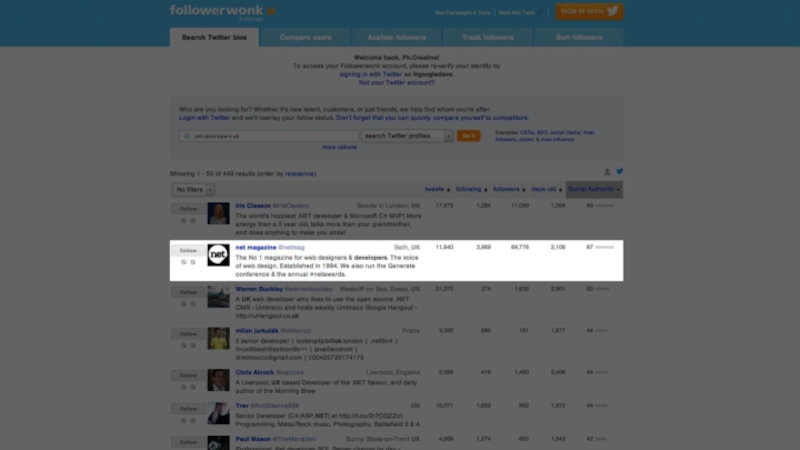Click the search magnifier icon
This screenshot has width=800, height=450.
pos(187,136)
